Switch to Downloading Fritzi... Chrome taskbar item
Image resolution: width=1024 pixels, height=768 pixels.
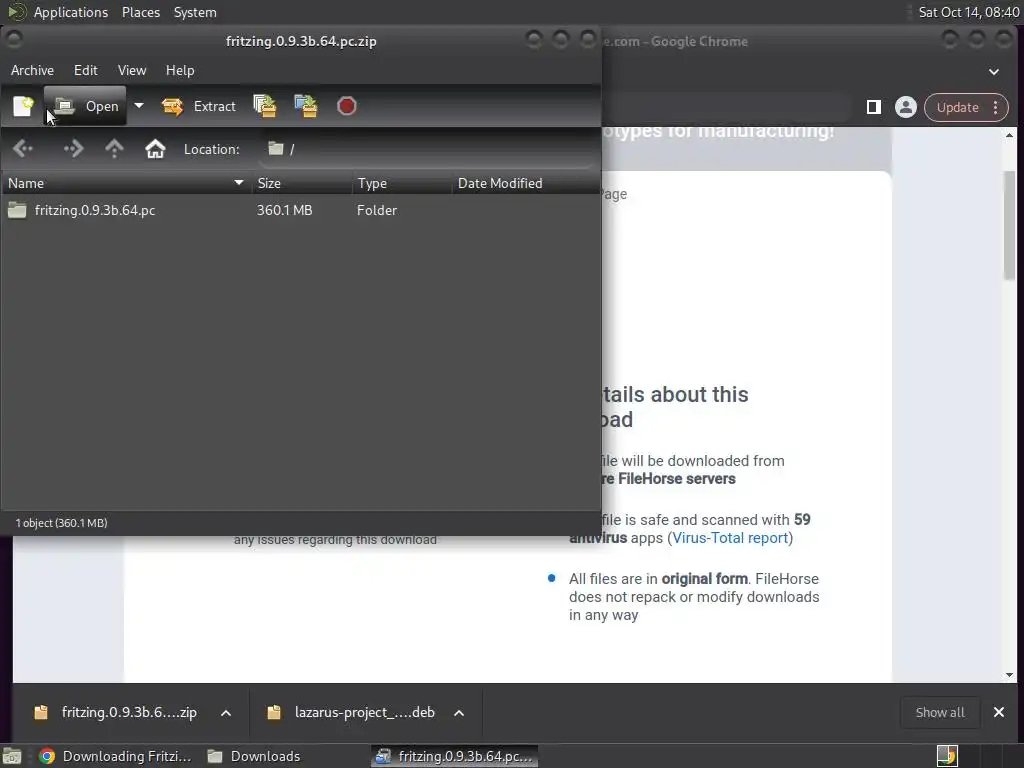115,756
